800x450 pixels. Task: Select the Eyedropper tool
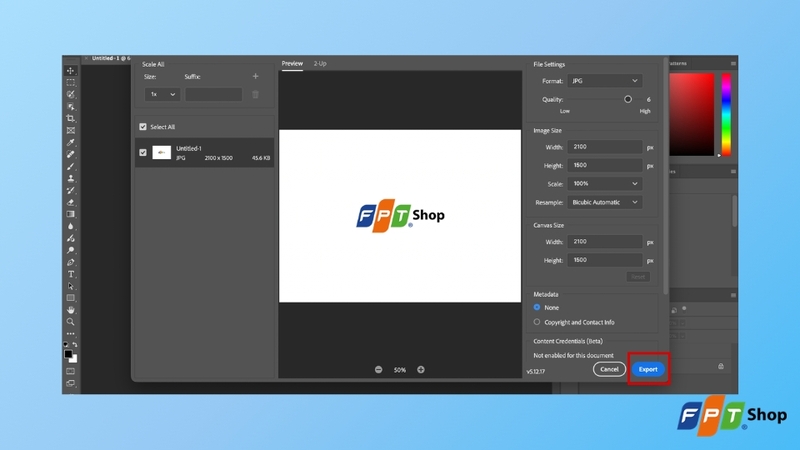70,142
